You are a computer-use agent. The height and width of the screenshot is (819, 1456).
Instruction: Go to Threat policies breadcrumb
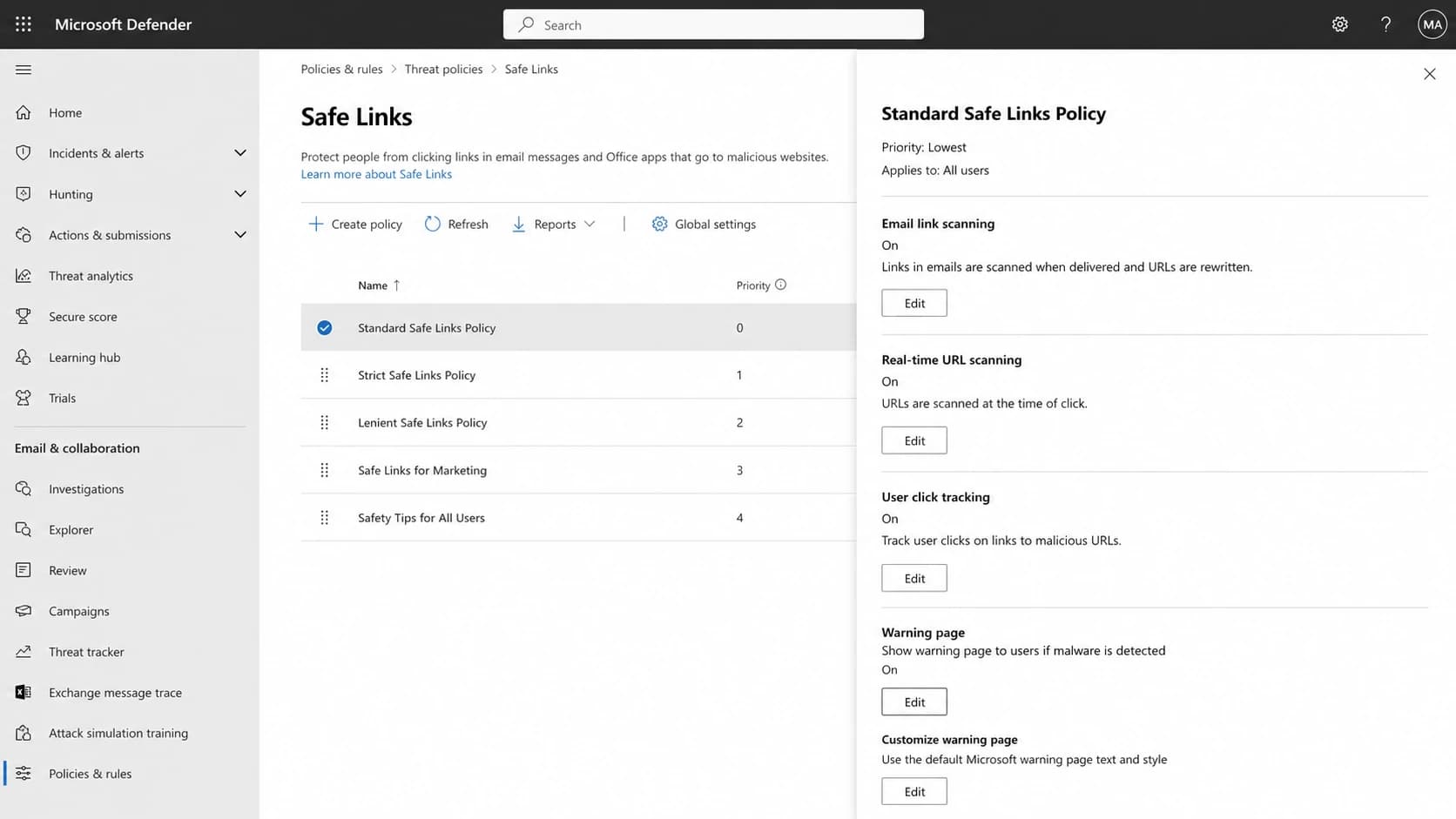click(443, 69)
